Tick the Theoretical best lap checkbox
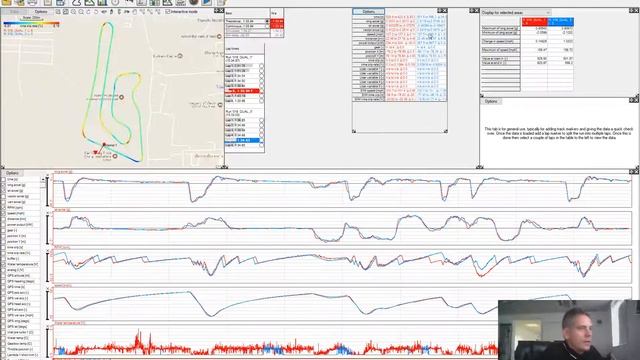Viewport: 640px width, 360px height. [x=267, y=21]
